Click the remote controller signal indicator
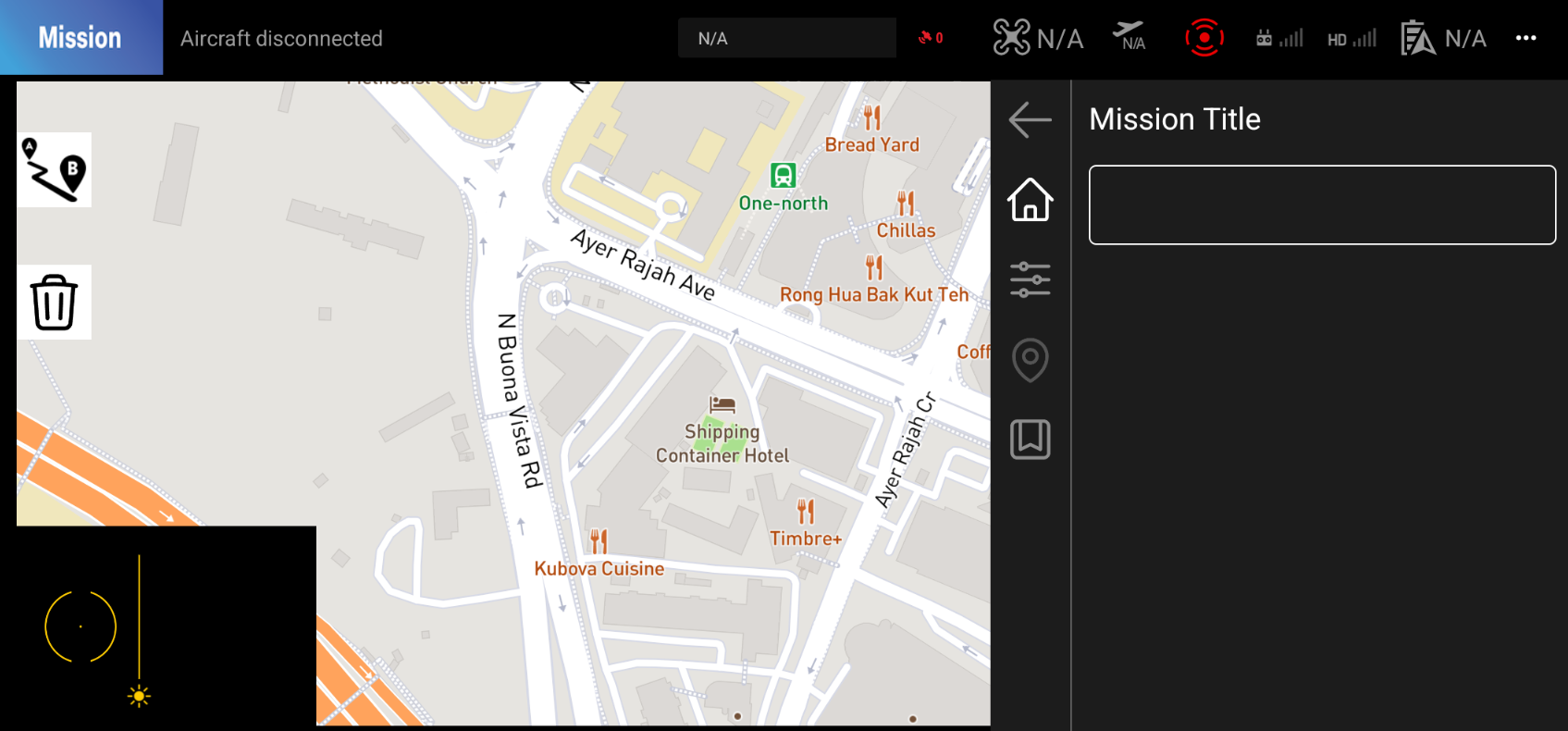 [x=1279, y=38]
